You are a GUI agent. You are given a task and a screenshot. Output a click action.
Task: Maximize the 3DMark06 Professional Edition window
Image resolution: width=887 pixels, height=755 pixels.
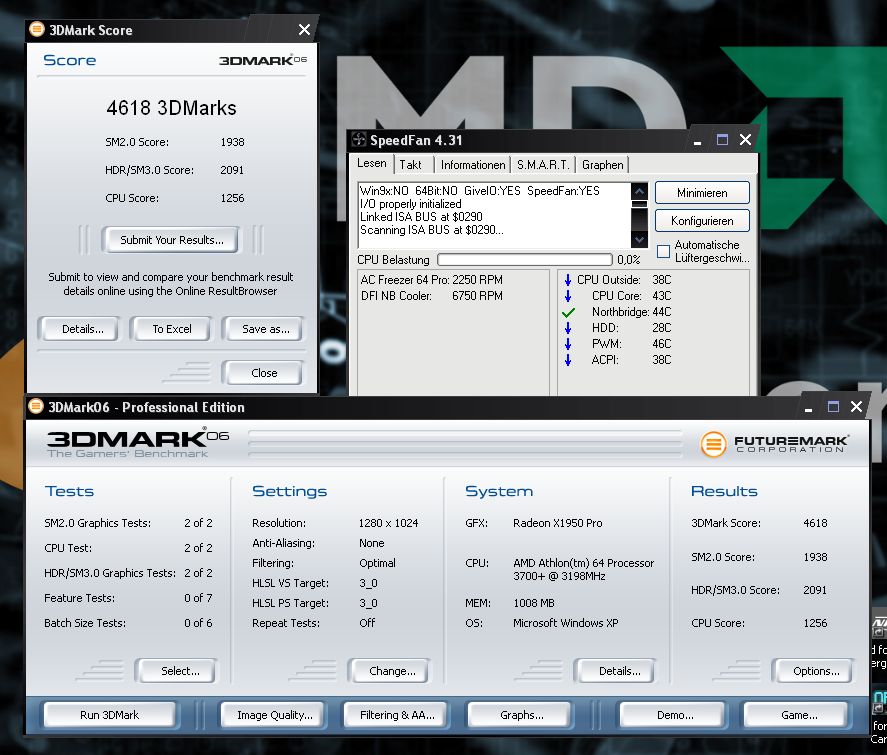point(833,407)
